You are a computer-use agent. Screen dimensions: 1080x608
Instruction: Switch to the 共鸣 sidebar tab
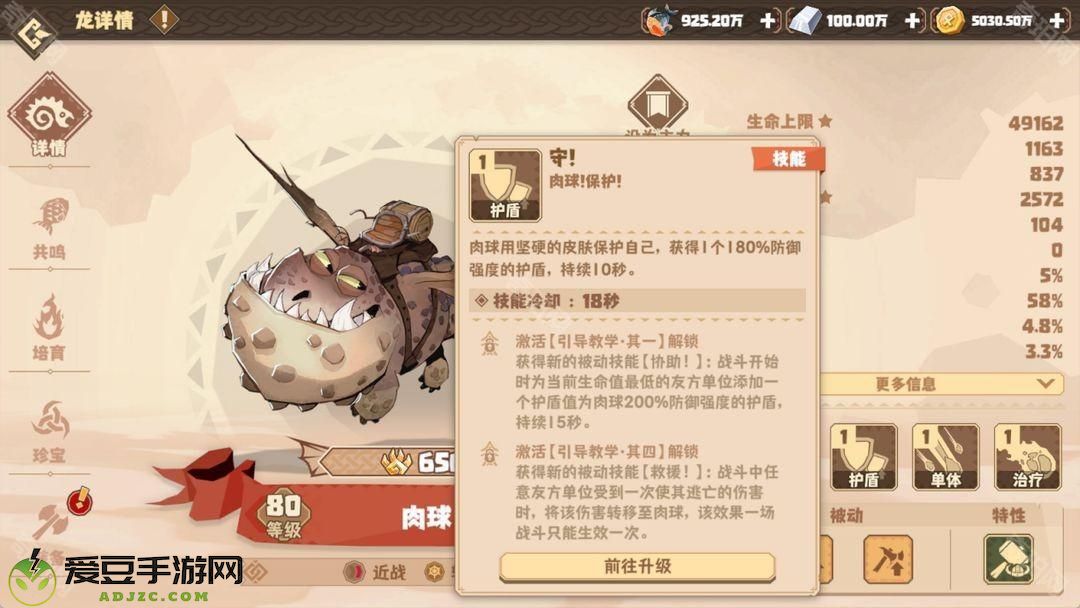(x=49, y=229)
